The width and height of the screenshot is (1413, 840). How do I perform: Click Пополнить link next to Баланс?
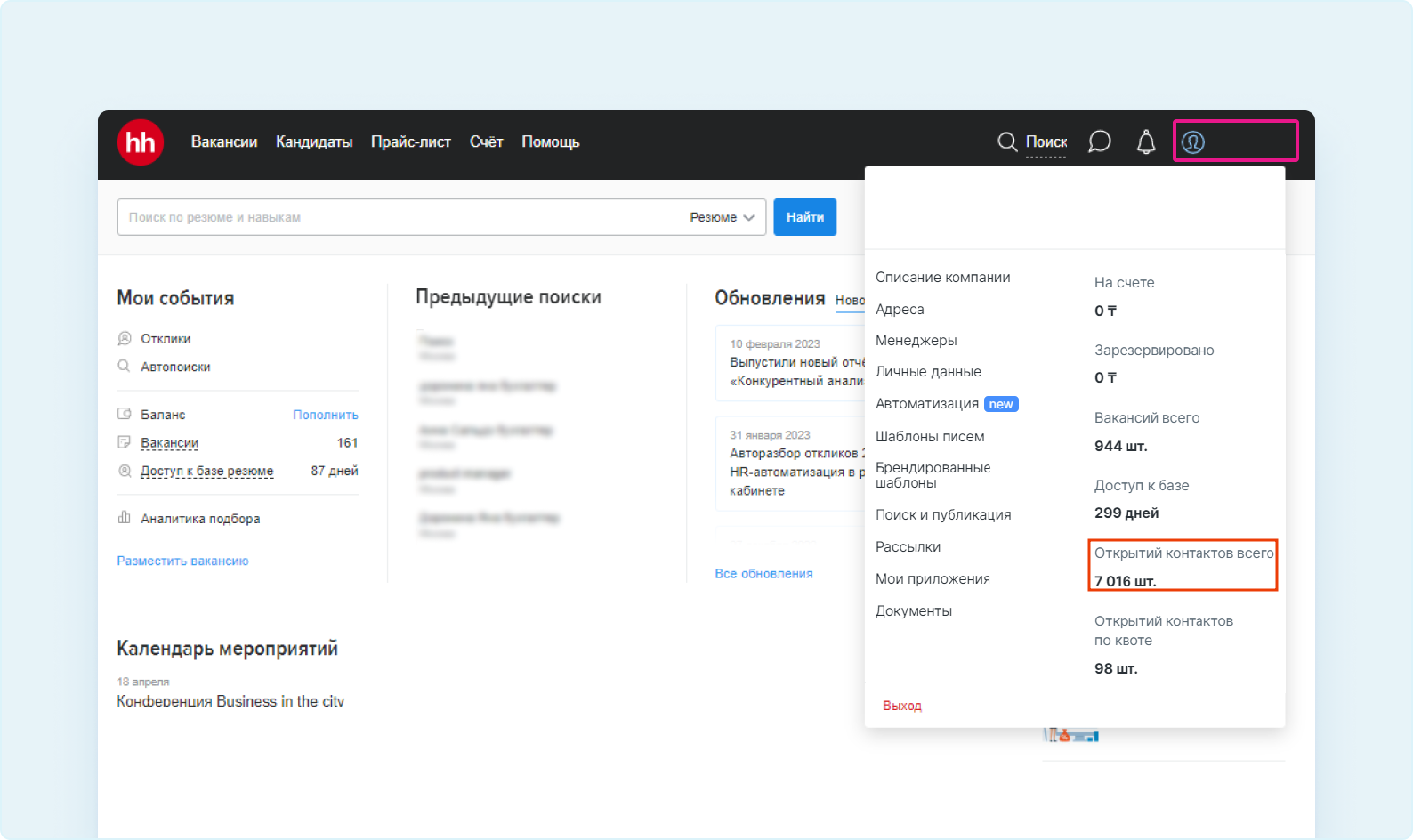click(326, 415)
